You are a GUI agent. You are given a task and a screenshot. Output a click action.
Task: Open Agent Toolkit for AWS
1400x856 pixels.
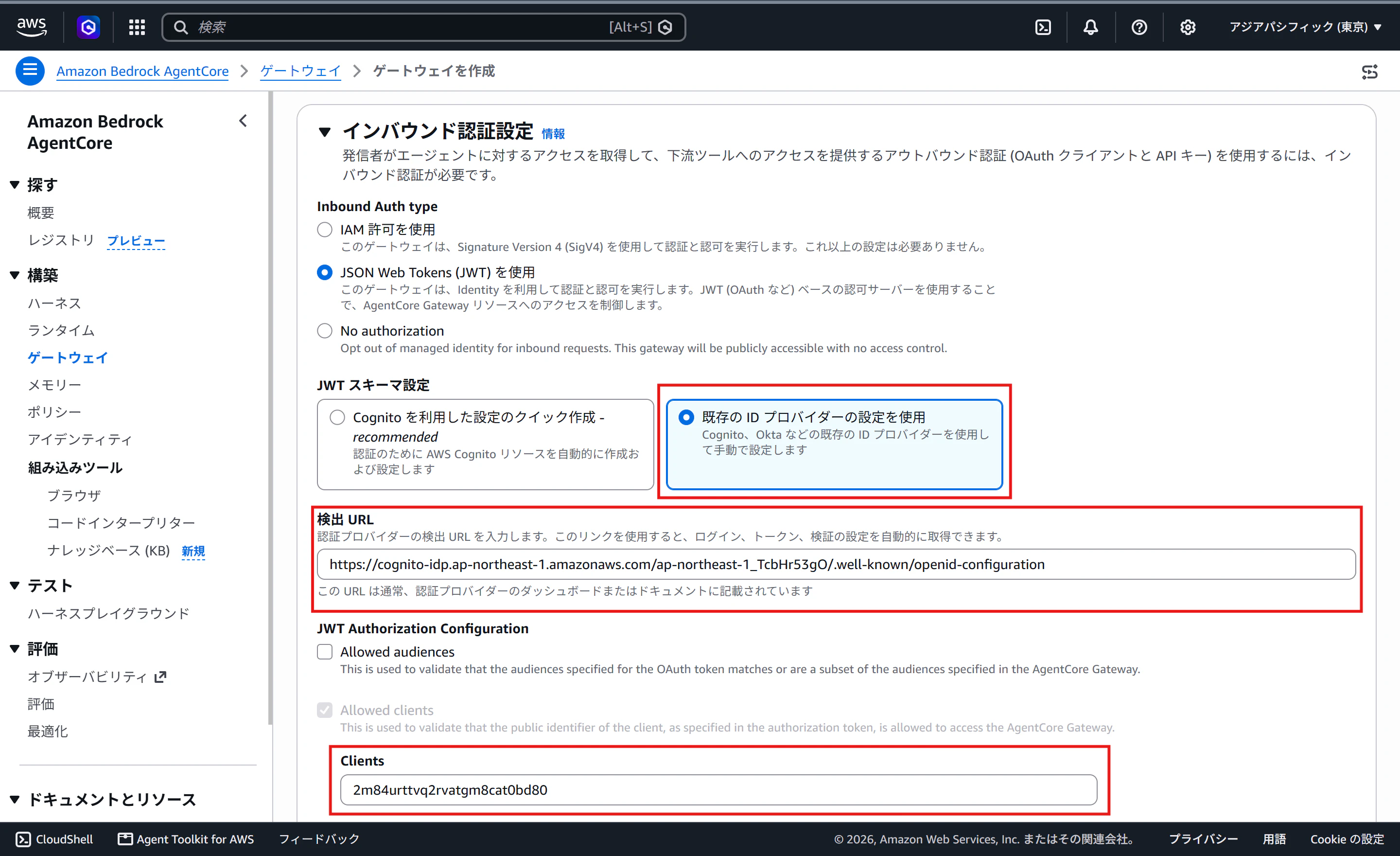(186, 839)
